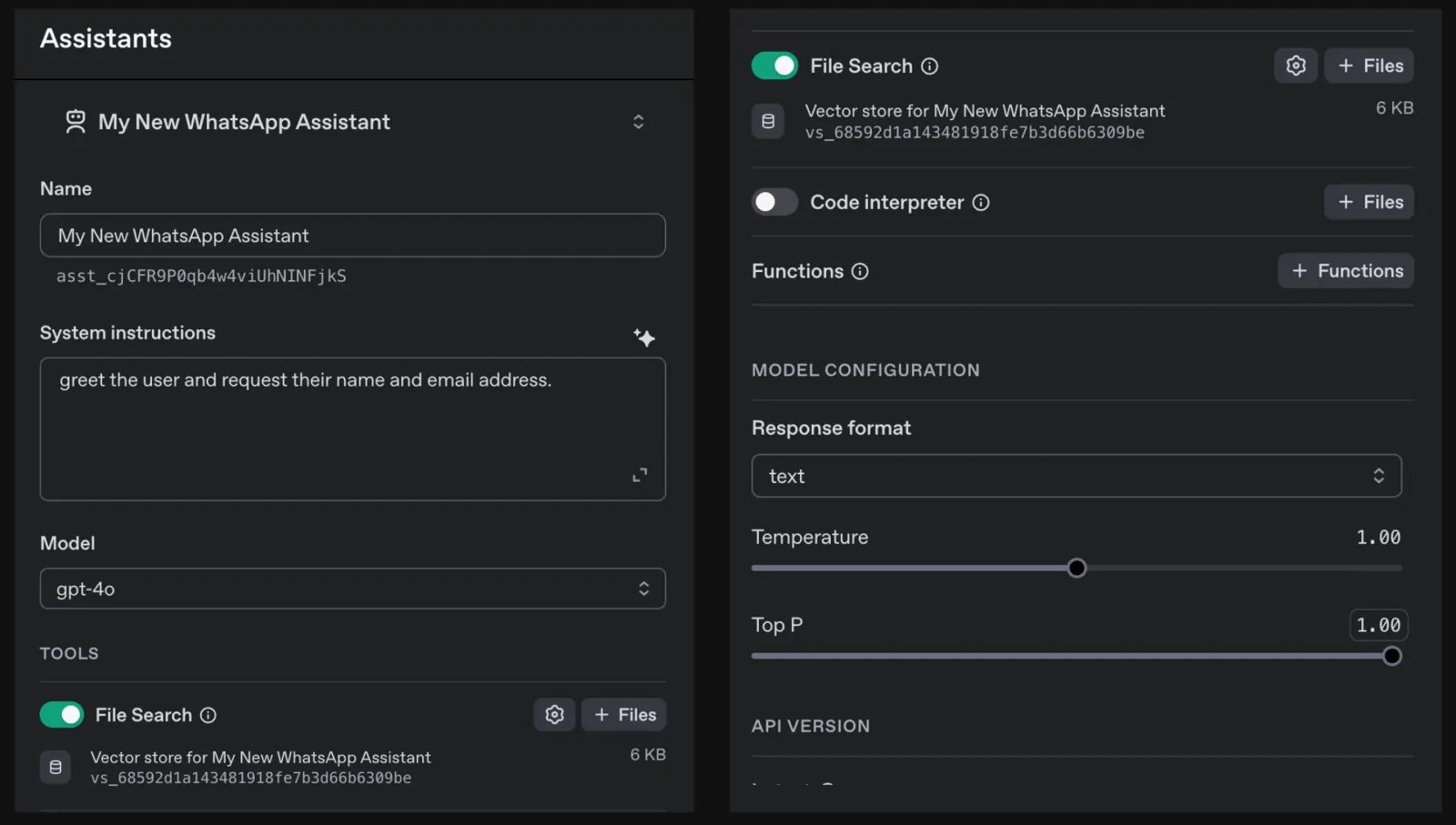Open the Model dropdown showing gpt-4o

click(353, 589)
